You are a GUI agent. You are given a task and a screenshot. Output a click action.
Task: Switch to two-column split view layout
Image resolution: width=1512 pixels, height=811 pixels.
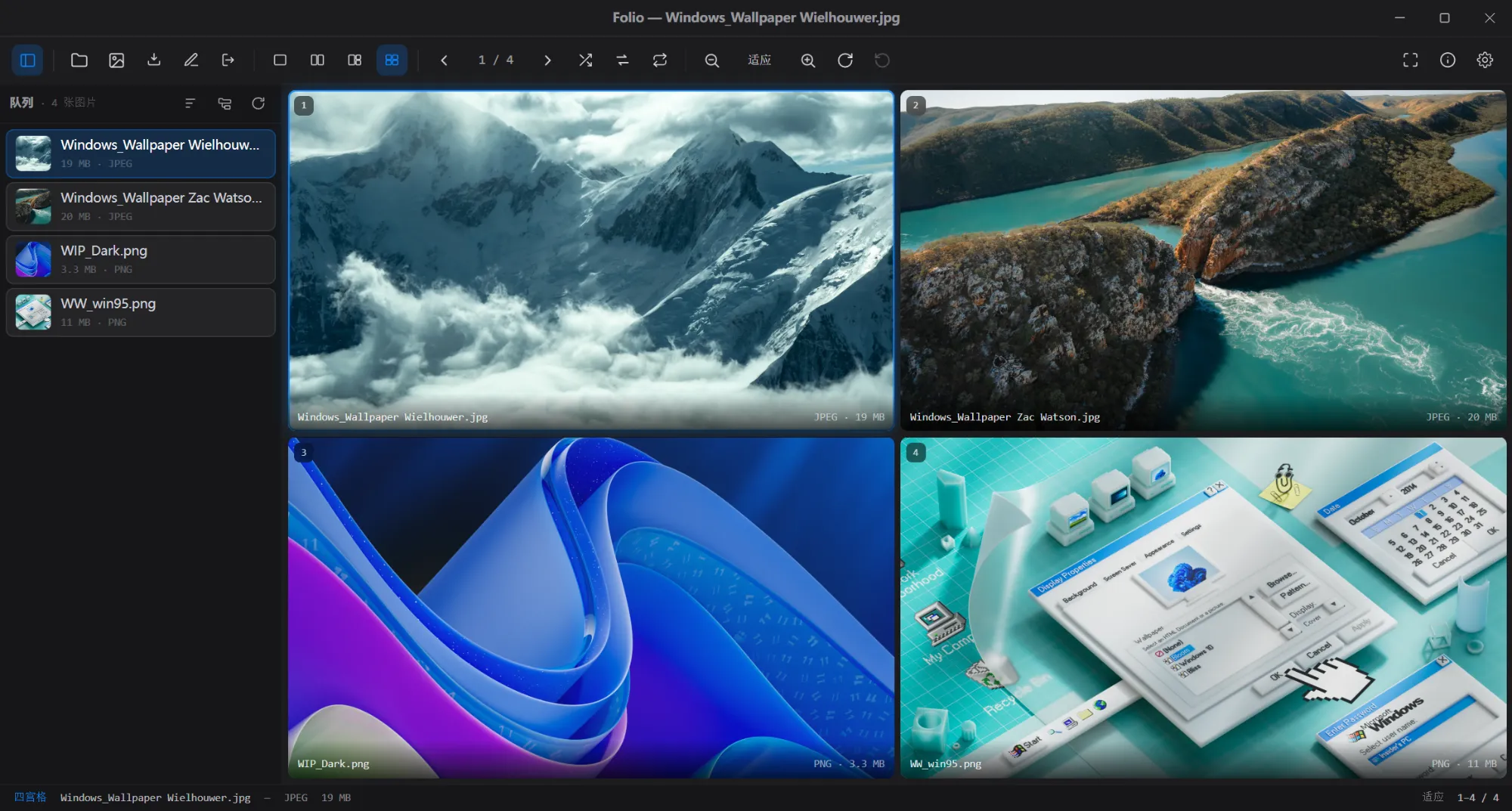pos(318,60)
